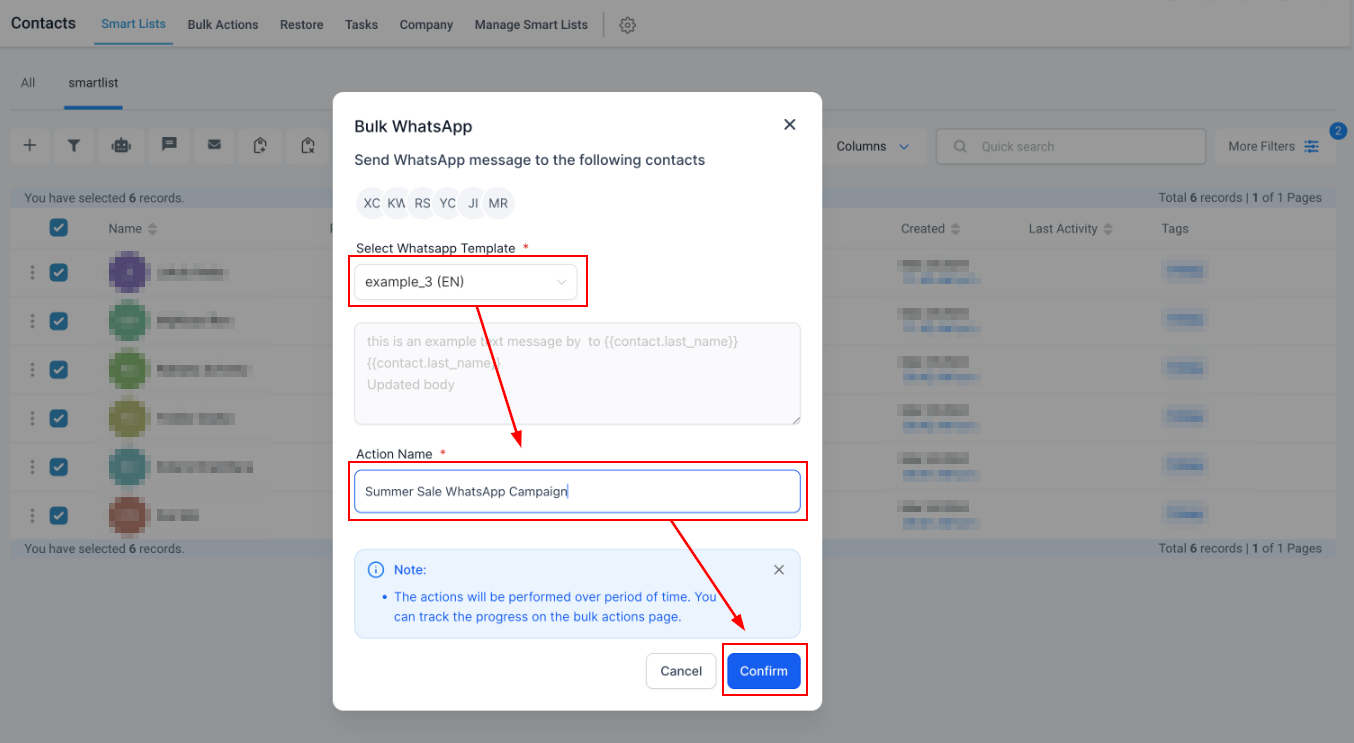Click the Remove Tag icon
The height and width of the screenshot is (743, 1354).
(308, 146)
